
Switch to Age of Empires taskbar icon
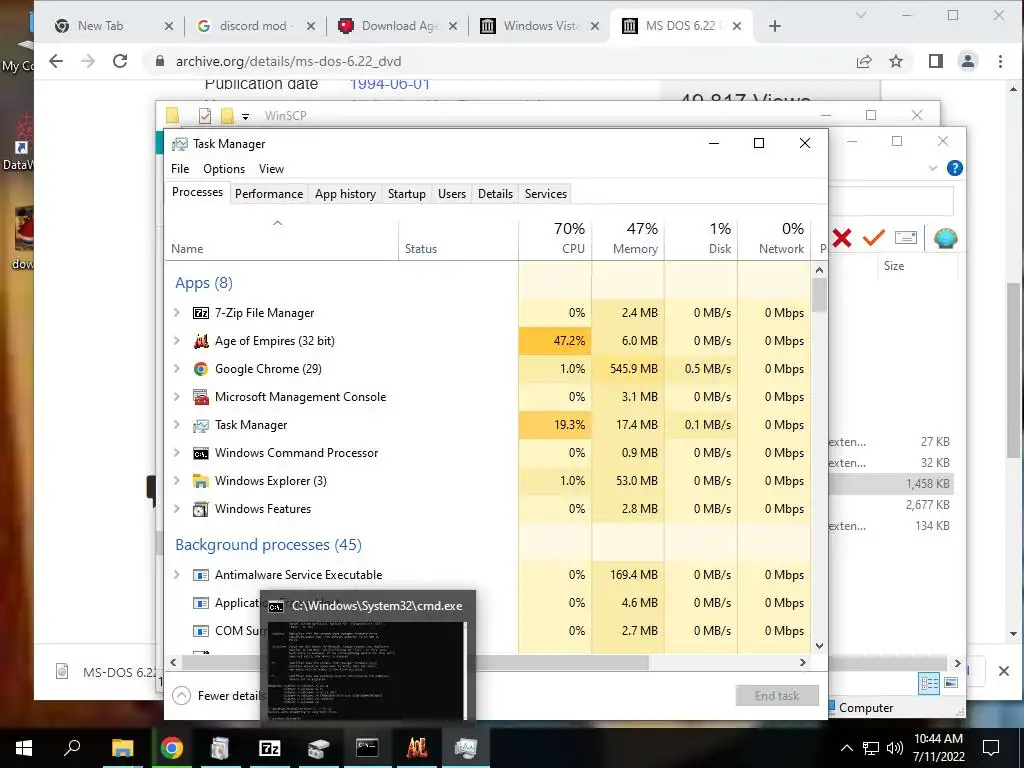[x=416, y=748]
